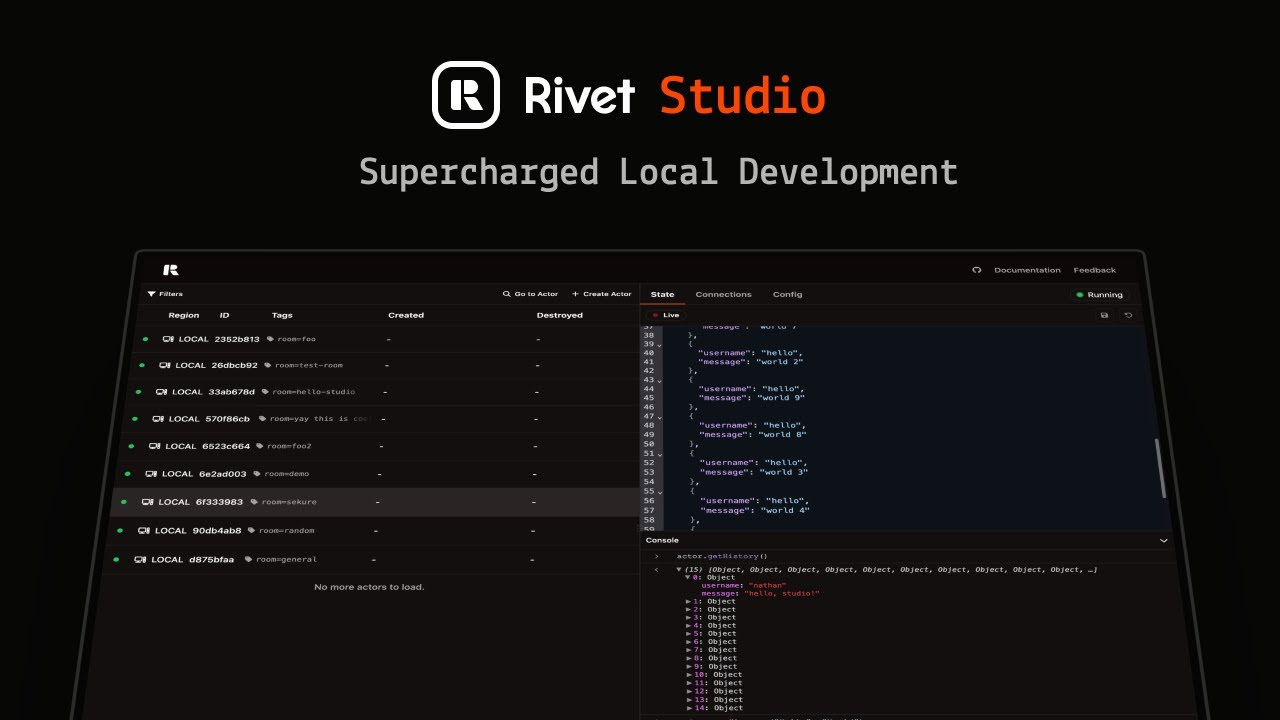Click the state editor vertical scrollbar

(1160, 466)
